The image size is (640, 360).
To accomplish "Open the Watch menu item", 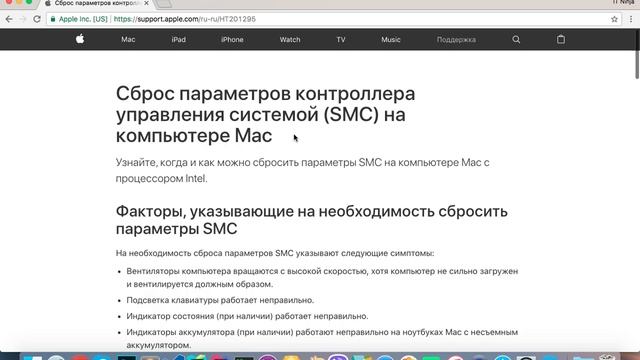I will [x=290, y=40].
